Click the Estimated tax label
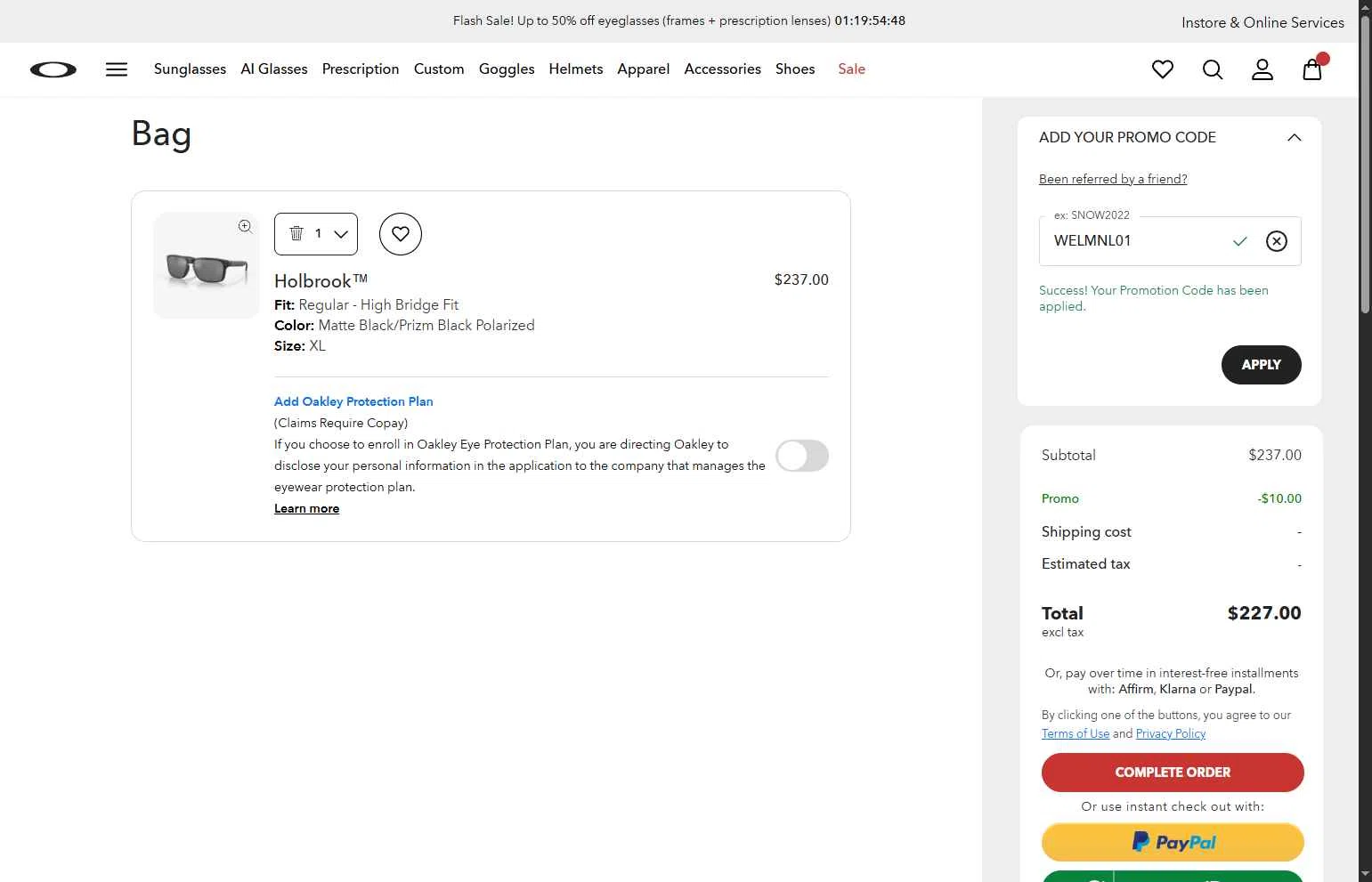1372x882 pixels. click(x=1085, y=564)
